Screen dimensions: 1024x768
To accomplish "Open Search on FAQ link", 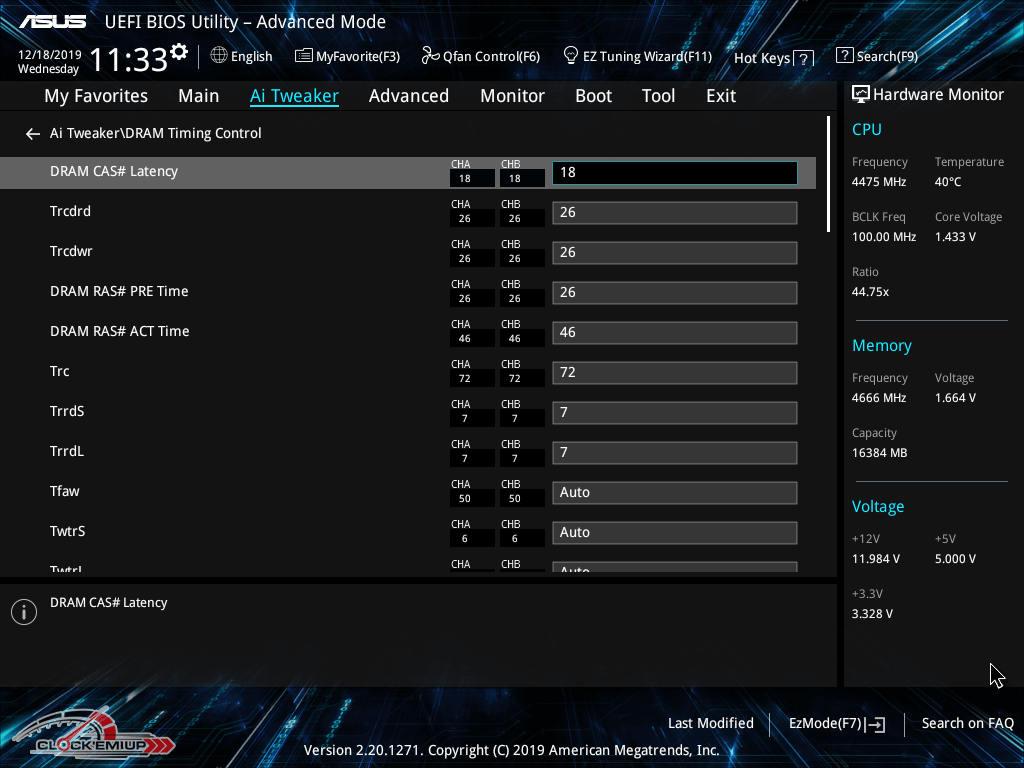I will tap(967, 723).
